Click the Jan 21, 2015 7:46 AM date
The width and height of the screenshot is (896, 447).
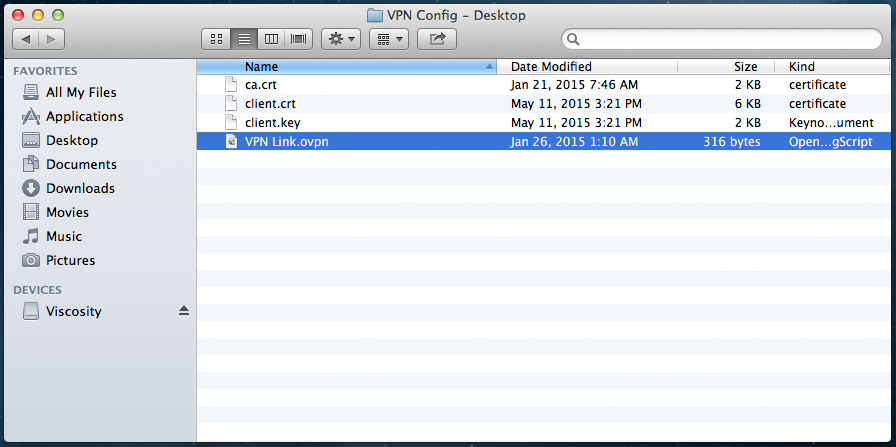[x=574, y=85]
